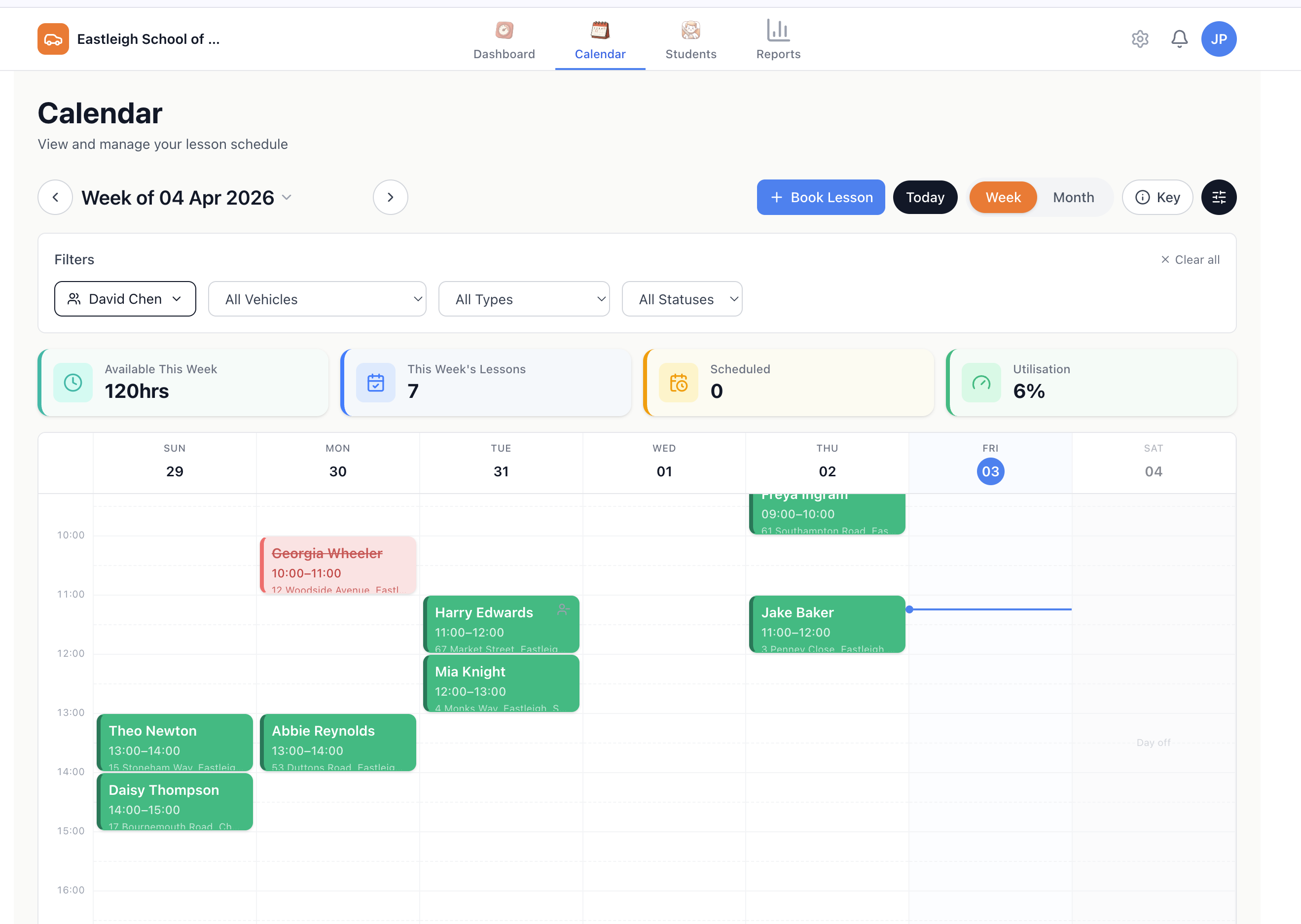This screenshot has width=1301, height=924.
Task: Go to next week arrow
Action: click(390, 197)
